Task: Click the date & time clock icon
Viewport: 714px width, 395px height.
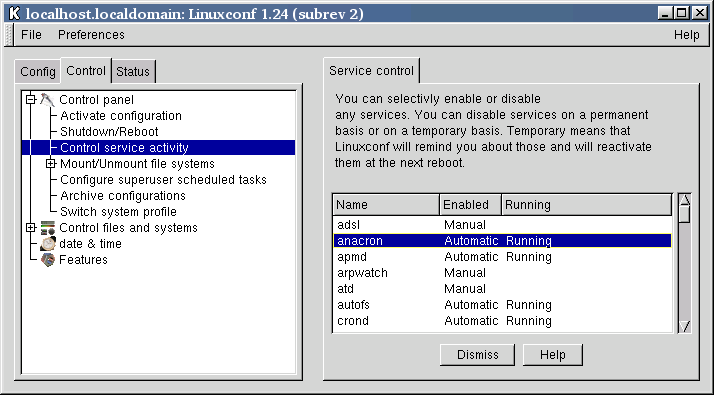Action: 47,243
